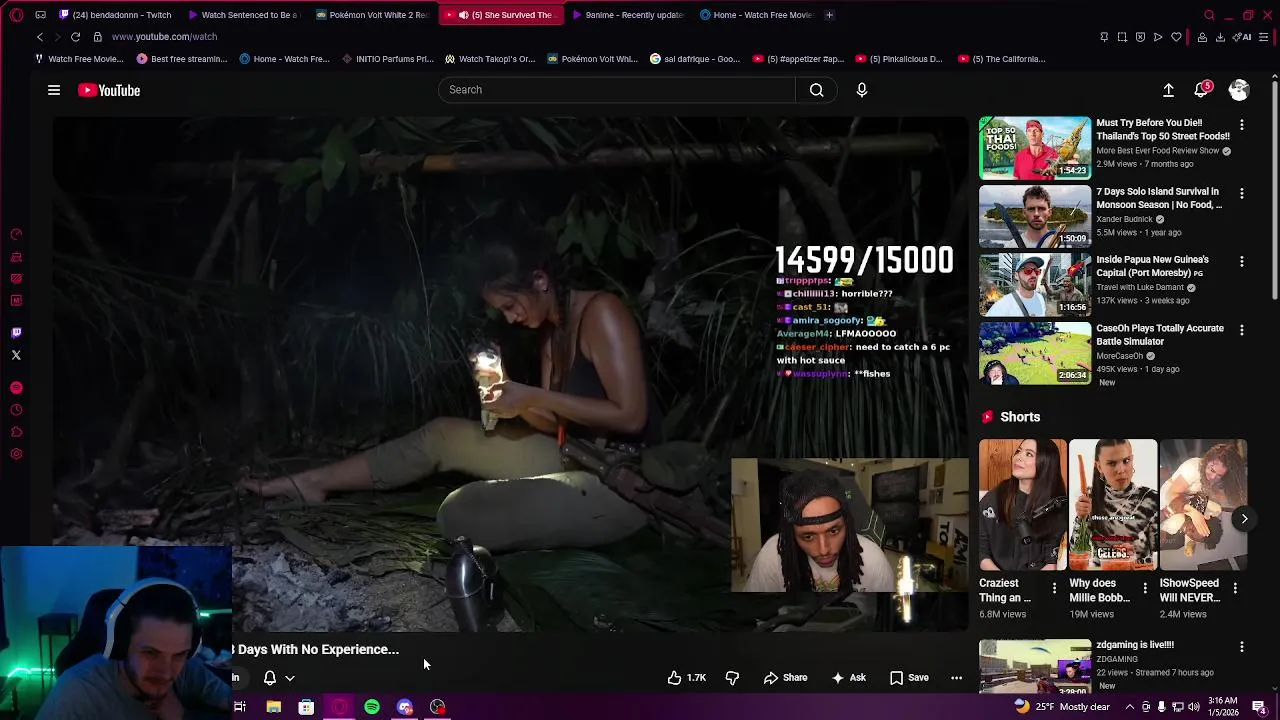This screenshot has height=720, width=1280.
Task: Open a new browser tab plus button
Action: coord(829,15)
